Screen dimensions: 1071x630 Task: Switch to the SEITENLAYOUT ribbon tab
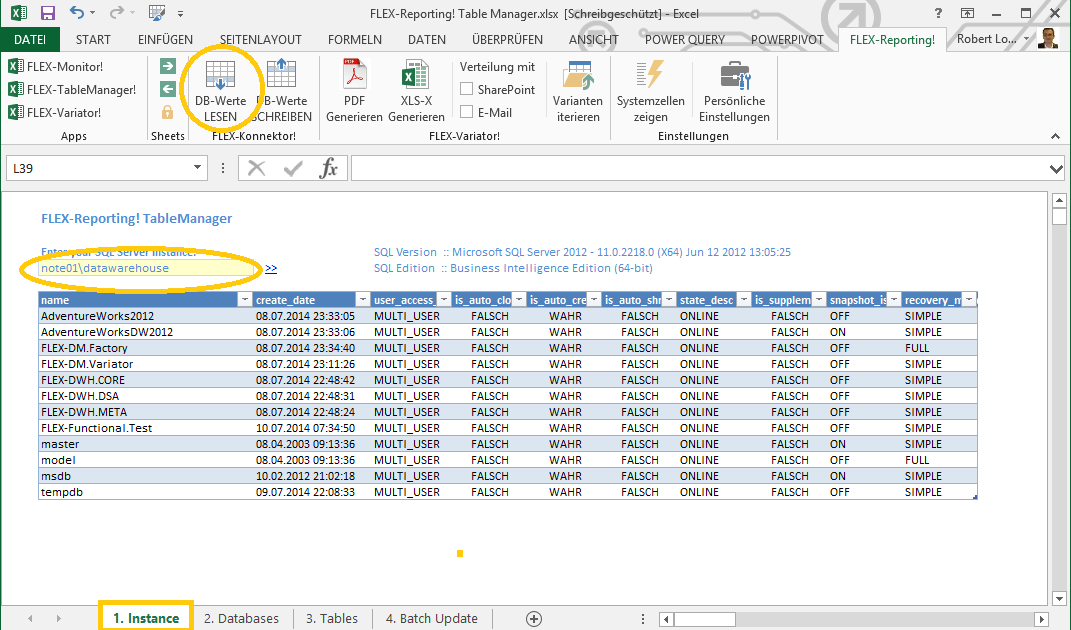pyautogui.click(x=261, y=40)
